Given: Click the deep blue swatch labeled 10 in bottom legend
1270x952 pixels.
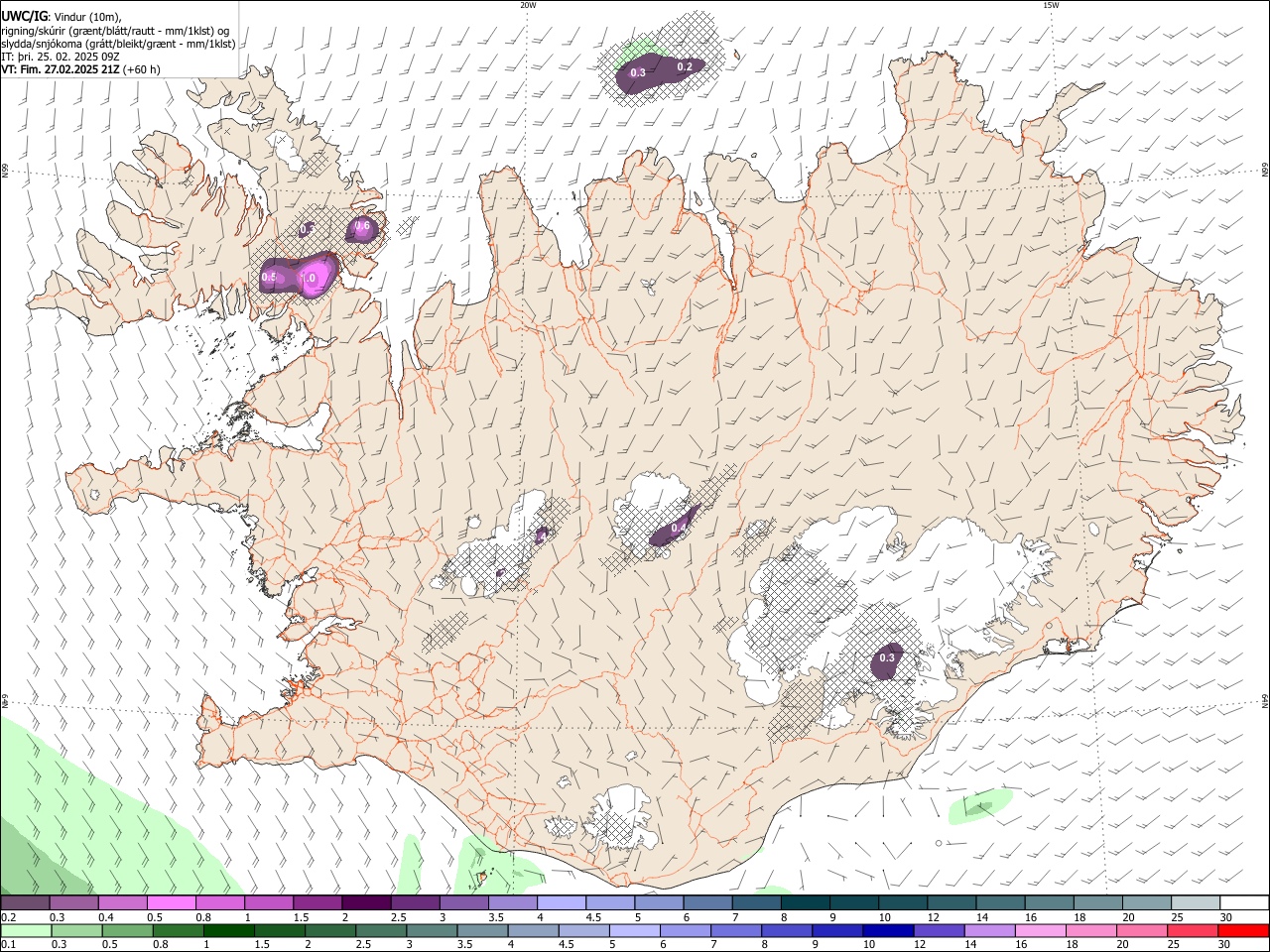Looking at the screenshot, I should click(888, 931).
